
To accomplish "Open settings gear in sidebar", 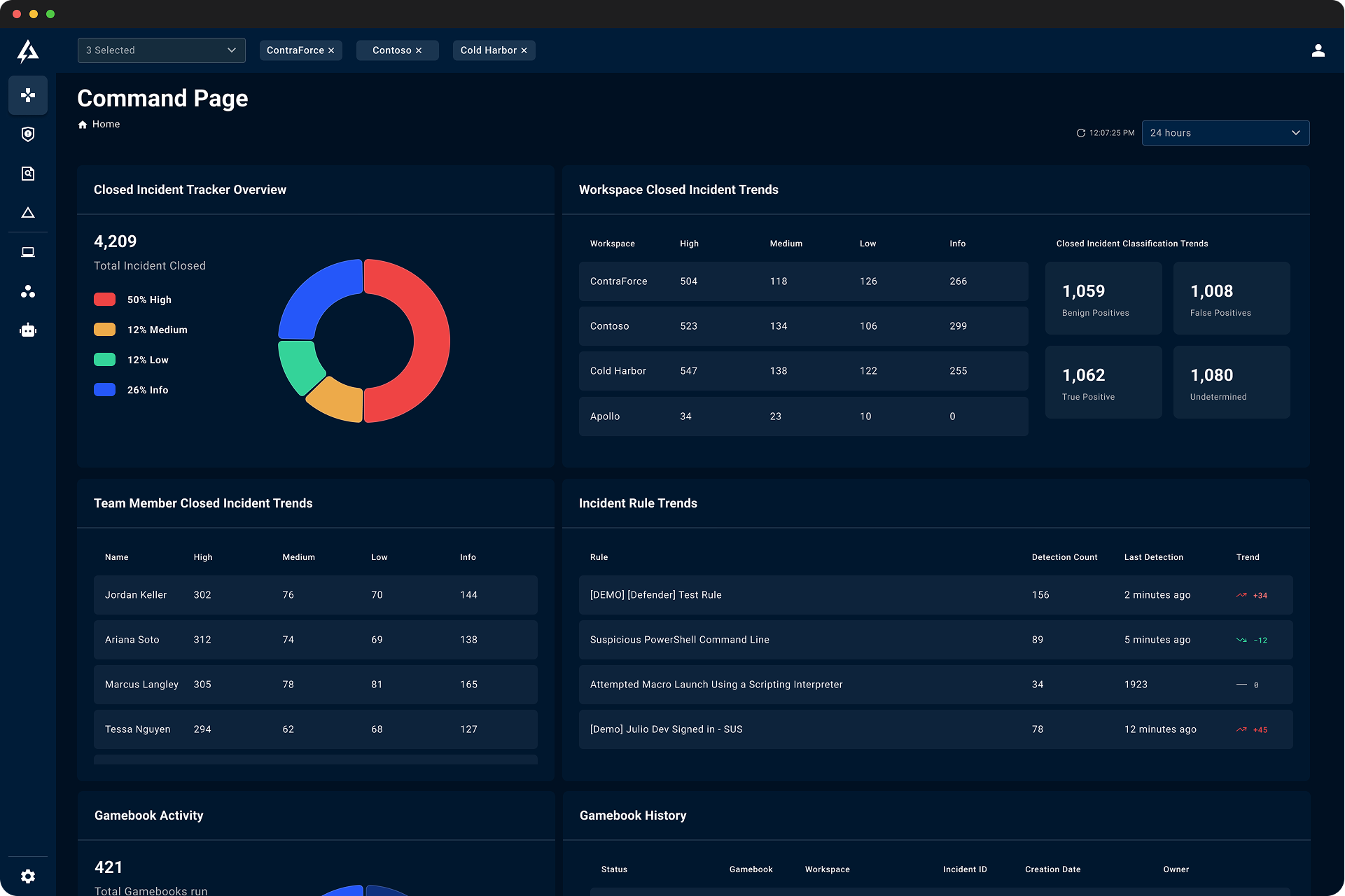I will pyautogui.click(x=28, y=876).
